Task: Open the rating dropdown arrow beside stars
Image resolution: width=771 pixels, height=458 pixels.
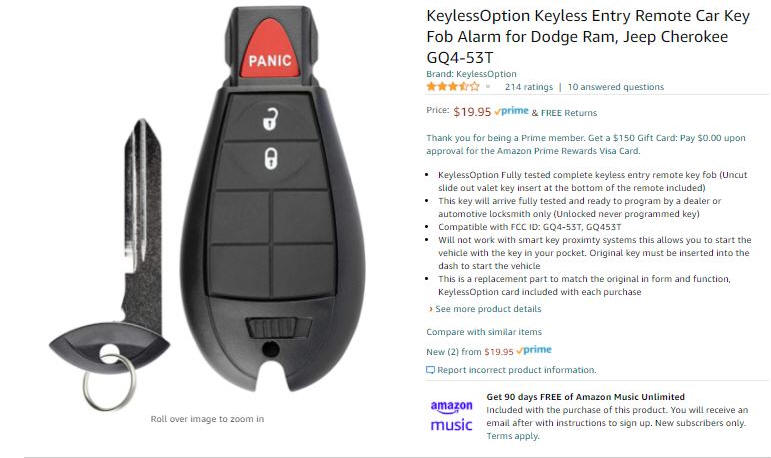Action: click(488, 87)
